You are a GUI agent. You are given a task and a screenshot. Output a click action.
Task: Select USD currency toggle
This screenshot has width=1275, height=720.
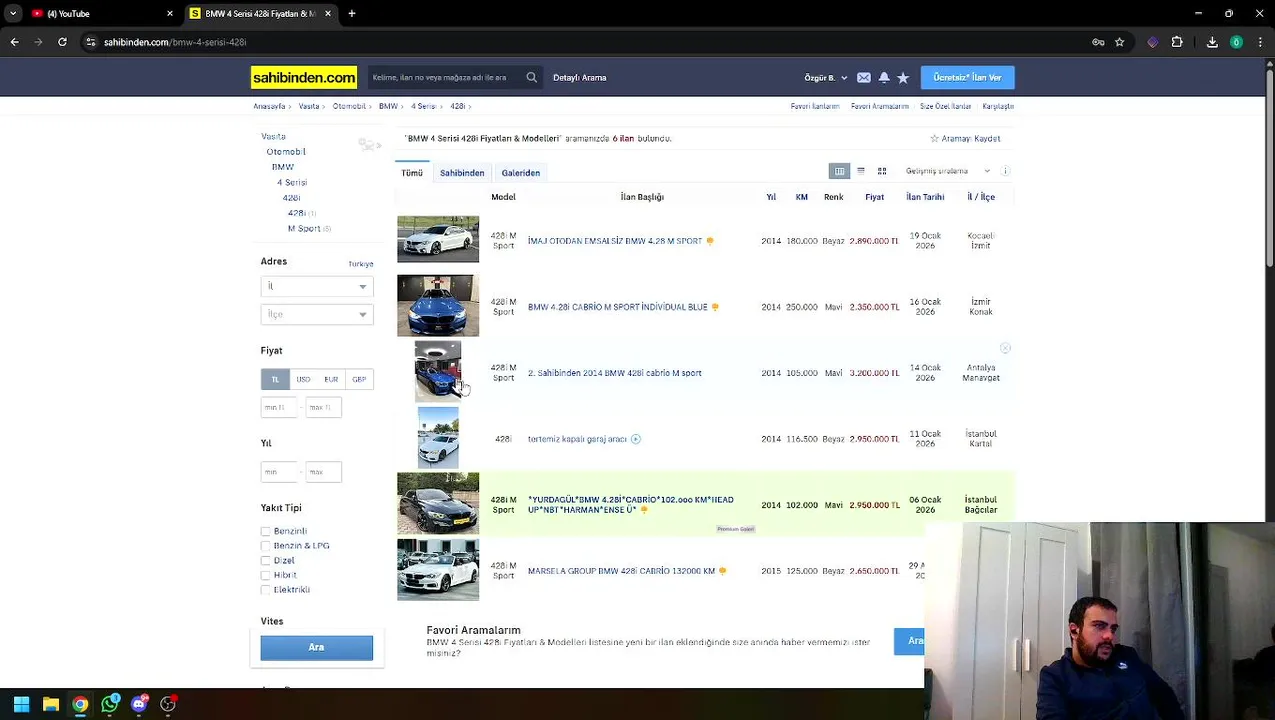pyautogui.click(x=303, y=379)
